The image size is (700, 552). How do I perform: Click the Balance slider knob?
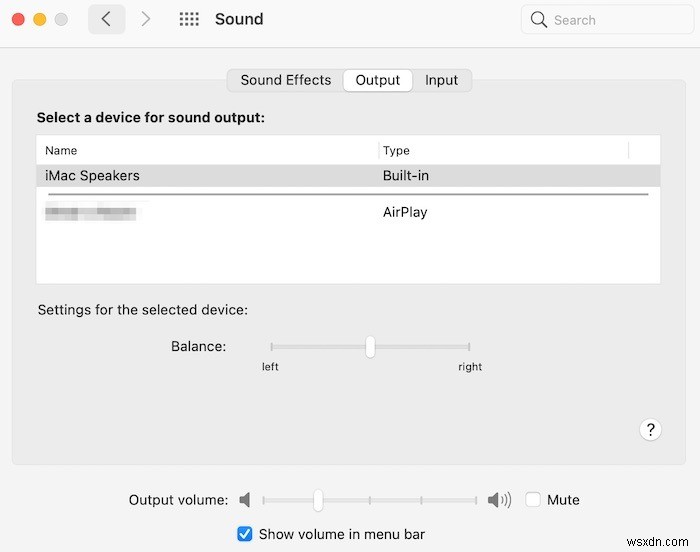[x=370, y=347]
